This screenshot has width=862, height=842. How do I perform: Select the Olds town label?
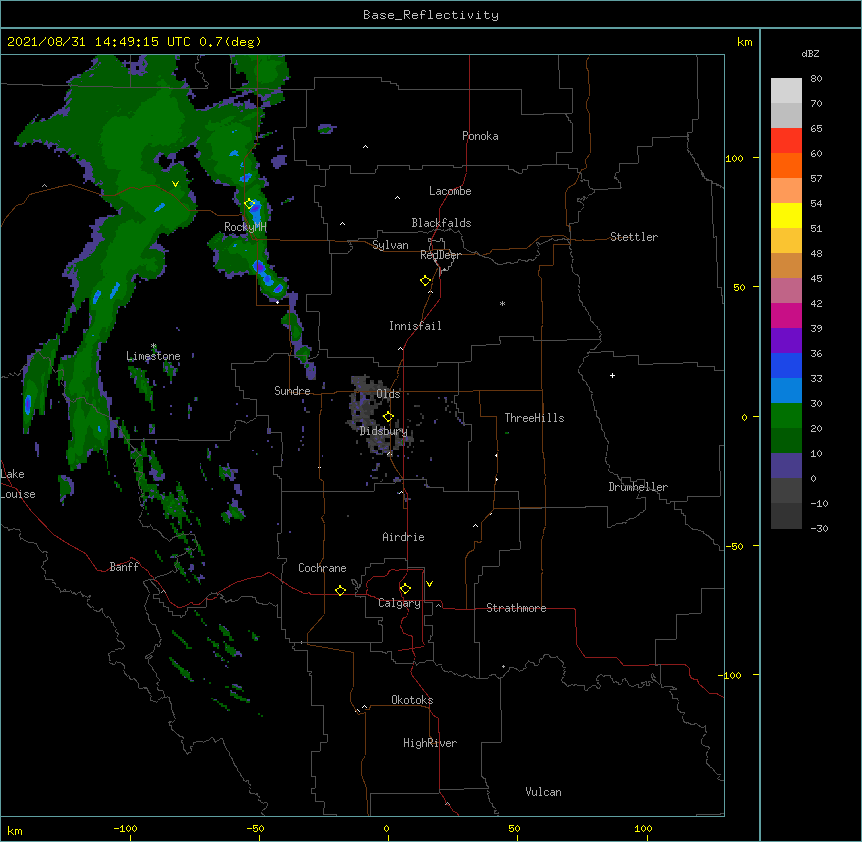click(388, 394)
